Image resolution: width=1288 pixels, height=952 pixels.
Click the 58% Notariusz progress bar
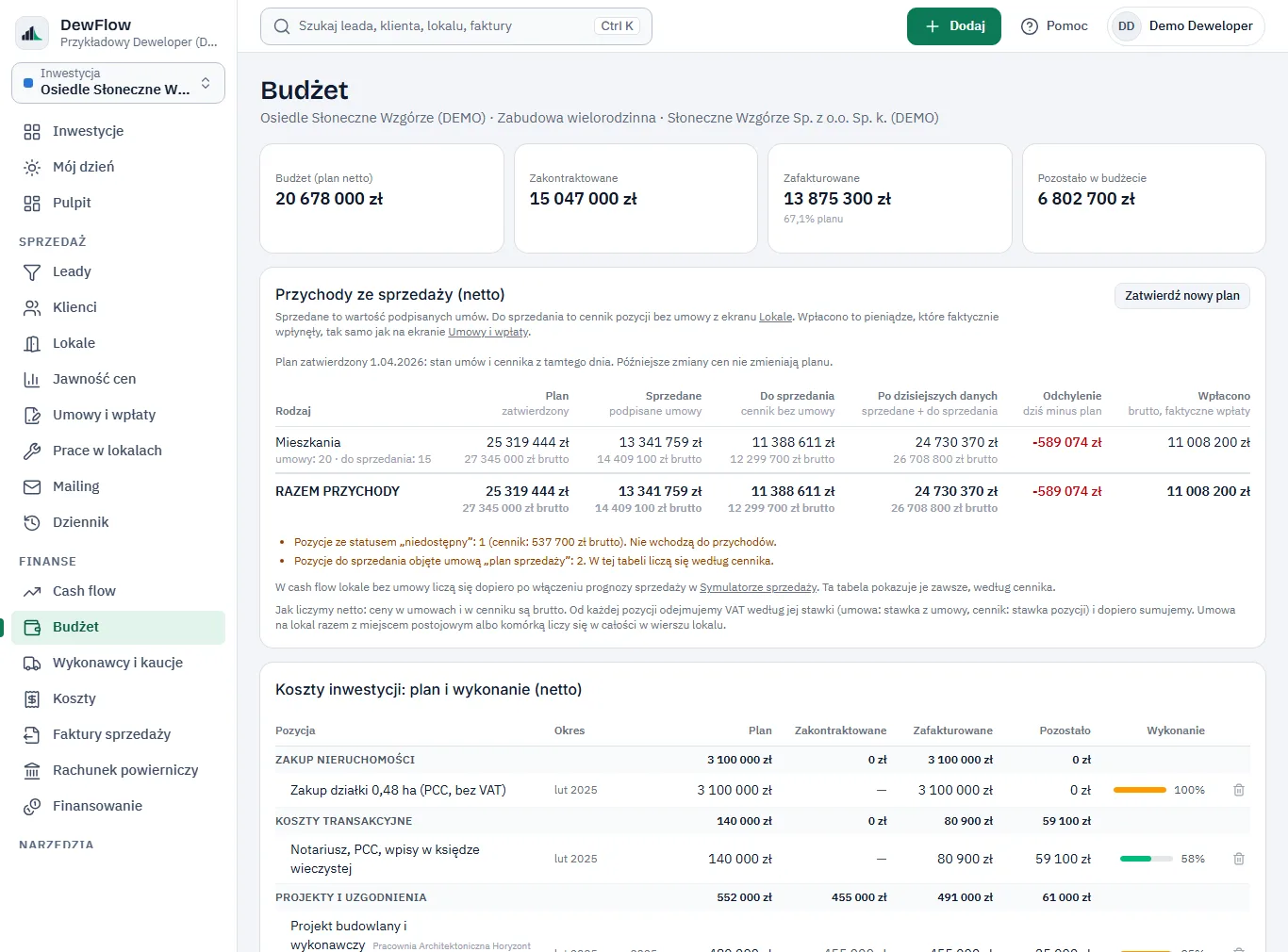[x=1147, y=859]
